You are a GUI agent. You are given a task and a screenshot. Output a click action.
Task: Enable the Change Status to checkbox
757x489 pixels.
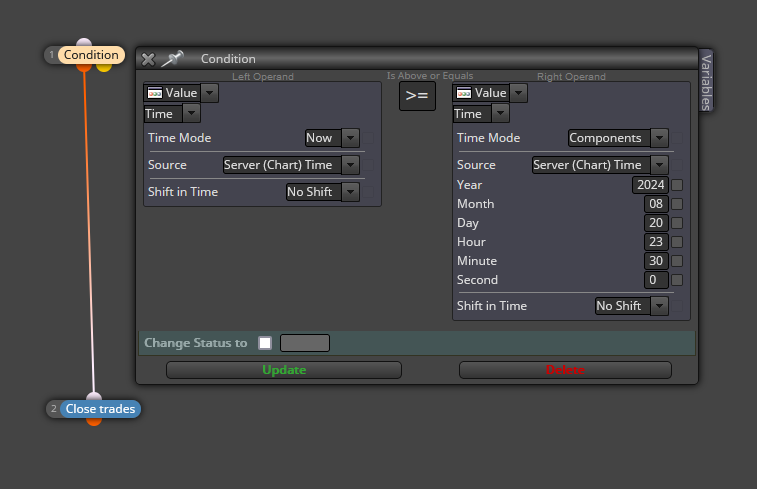pyautogui.click(x=265, y=343)
